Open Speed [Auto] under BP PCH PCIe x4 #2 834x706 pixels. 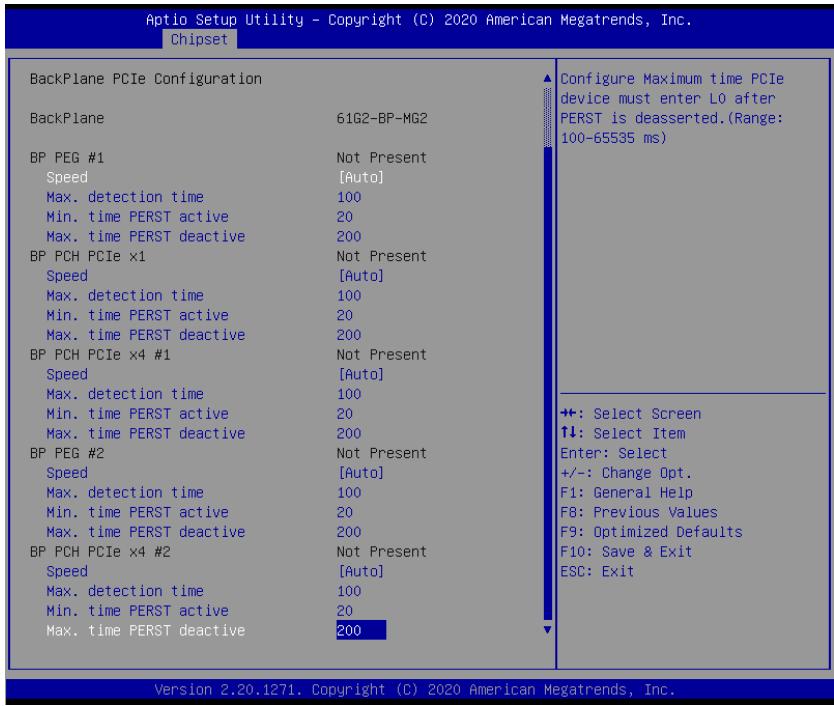click(x=215, y=571)
